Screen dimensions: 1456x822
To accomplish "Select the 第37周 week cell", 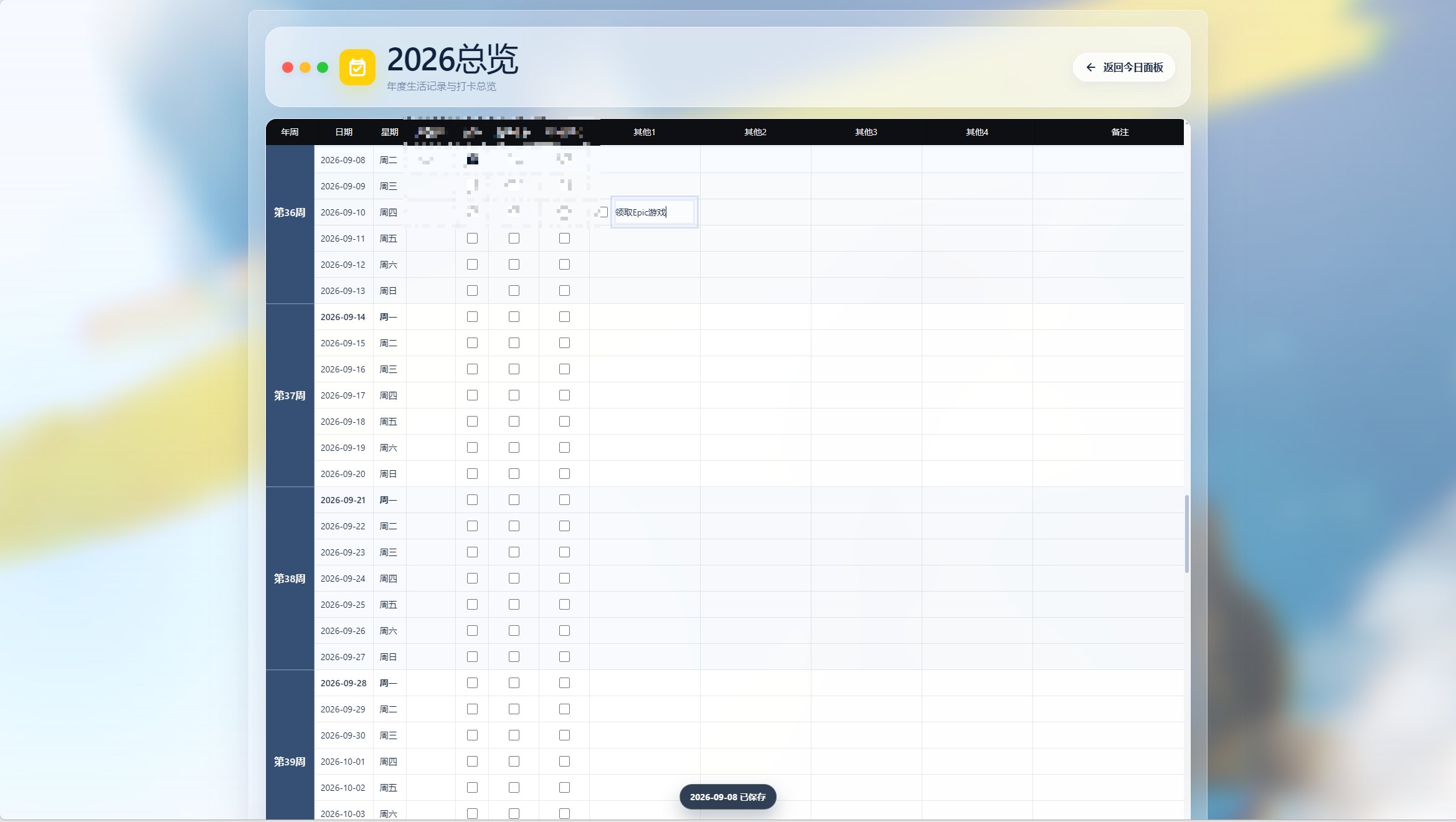I will pyautogui.click(x=290, y=395).
